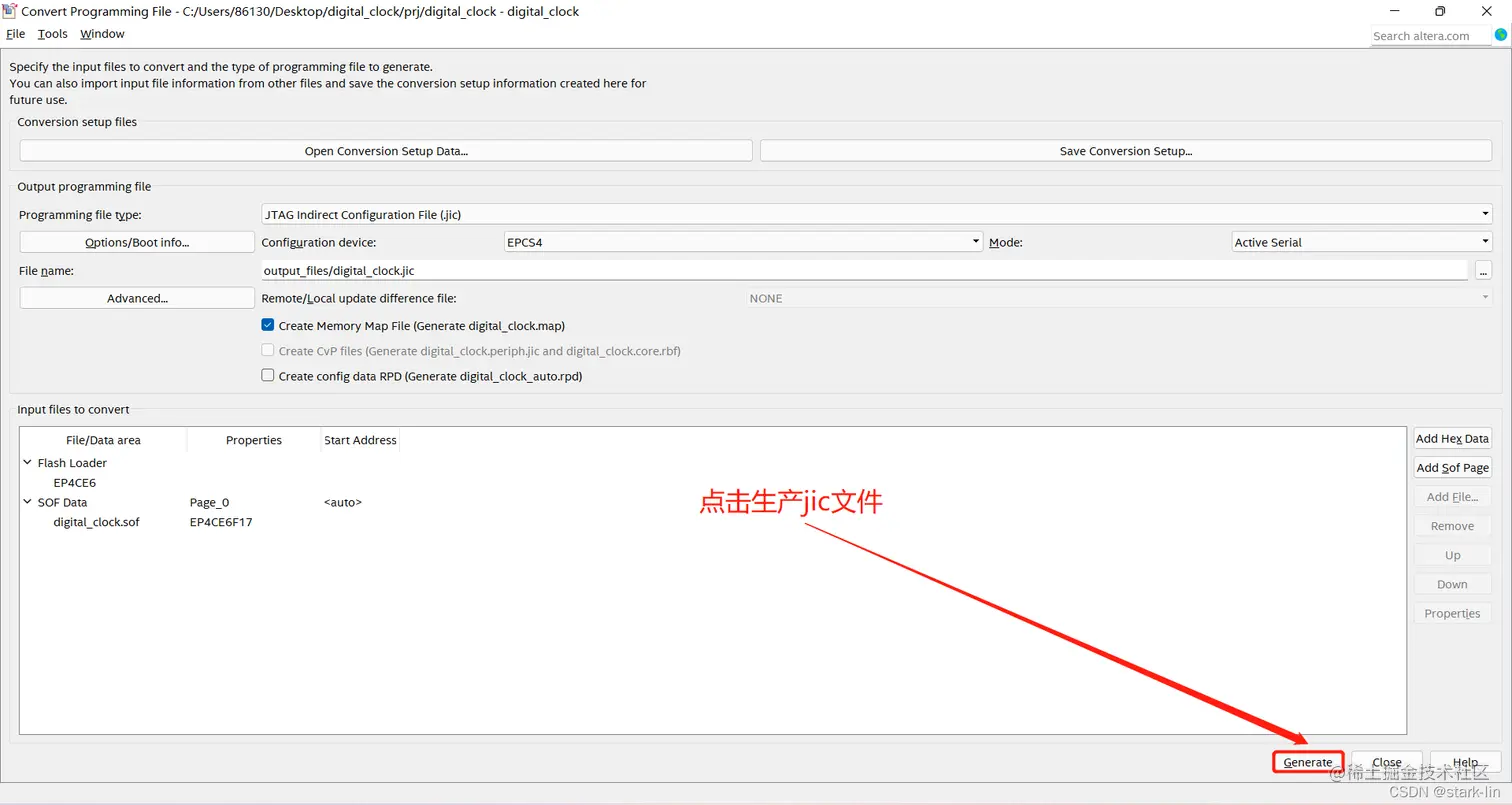
Task: Click the File name input field
Action: (x=864, y=270)
